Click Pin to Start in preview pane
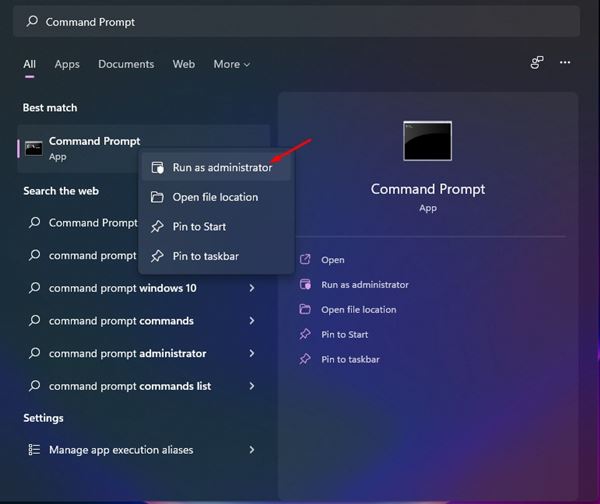 pyautogui.click(x=344, y=334)
